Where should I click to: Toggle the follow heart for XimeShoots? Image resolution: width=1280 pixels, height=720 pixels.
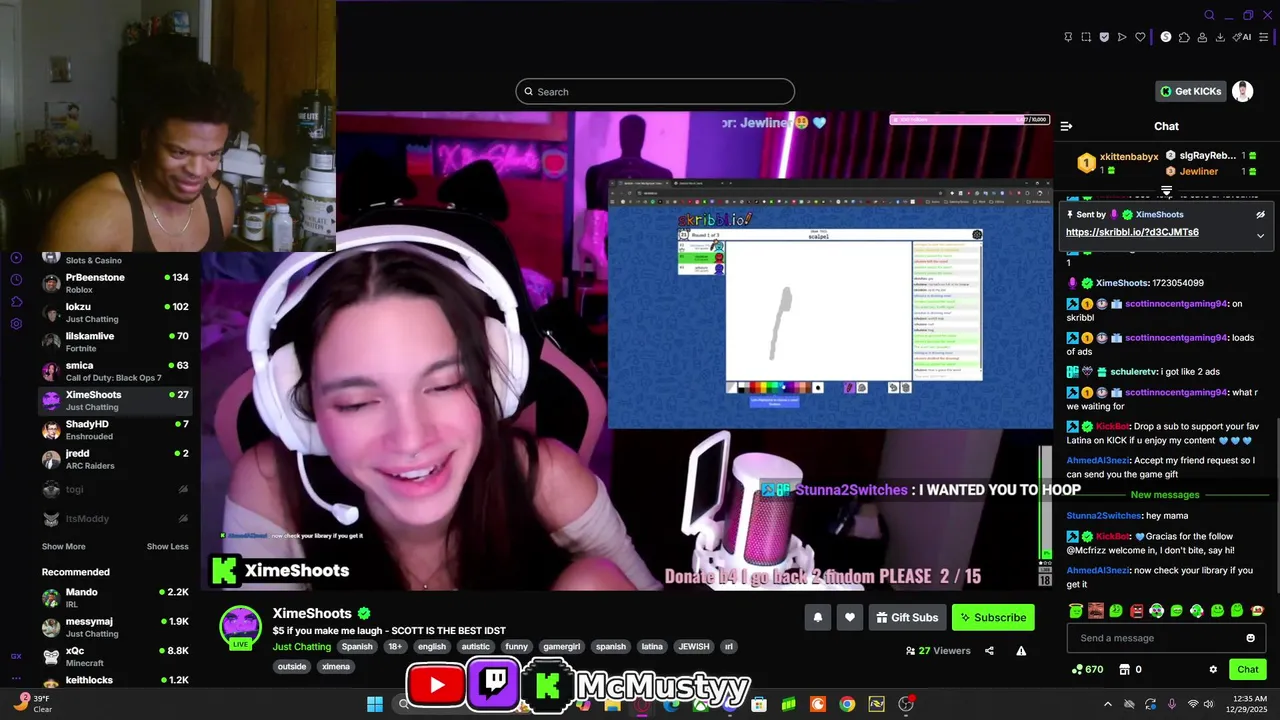coord(850,617)
